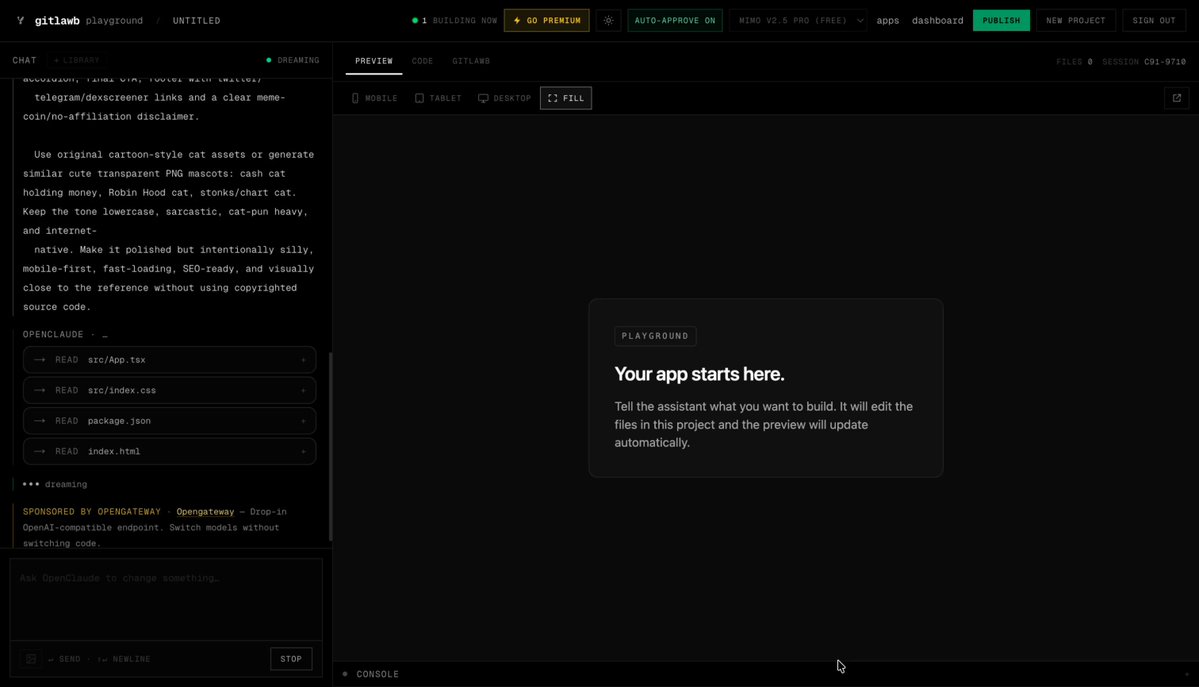Viewport: 1199px width, 687px height.
Task: Click the image attachment icon in chat input
Action: [x=31, y=659]
